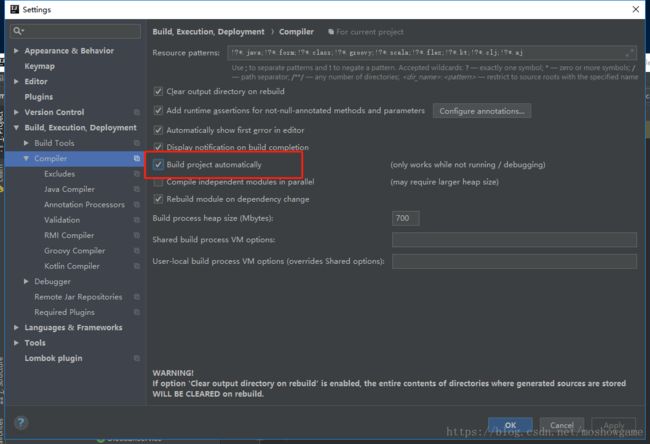
Task: Expand the Debugger node arrow
Action: click(x=26, y=281)
